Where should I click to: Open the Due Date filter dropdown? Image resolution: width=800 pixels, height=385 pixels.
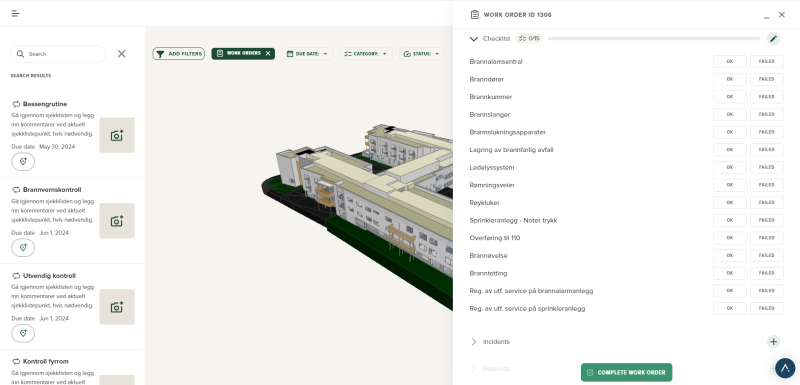[x=308, y=54]
